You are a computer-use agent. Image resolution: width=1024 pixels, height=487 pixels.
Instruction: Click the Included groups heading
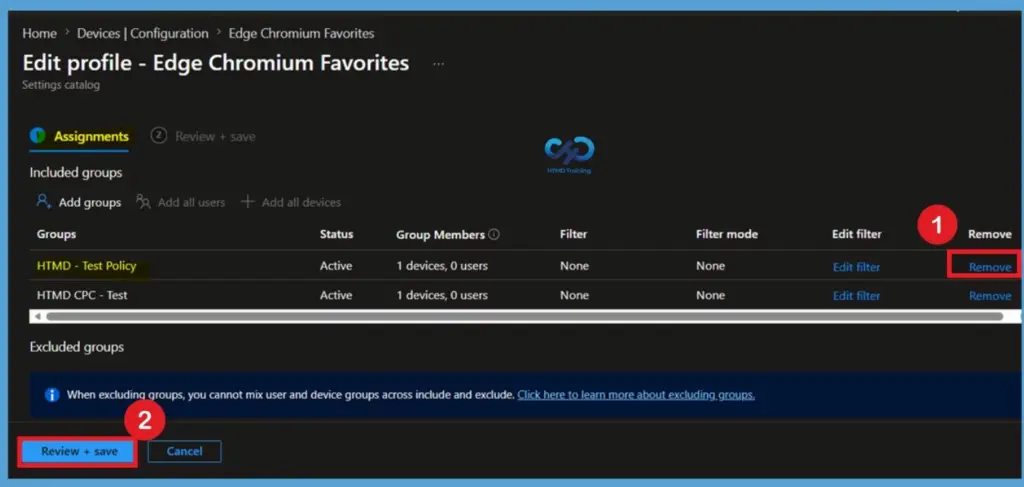tap(76, 173)
